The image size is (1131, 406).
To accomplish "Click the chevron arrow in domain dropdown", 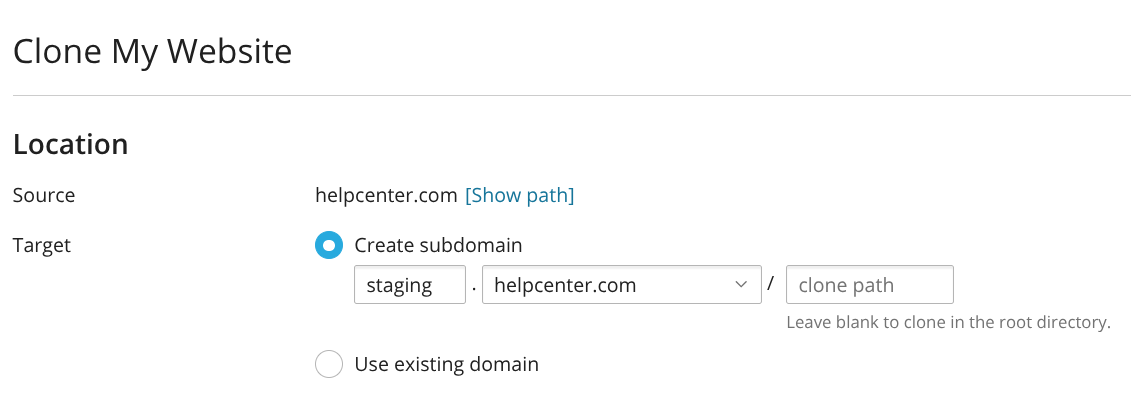I will [x=741, y=285].
